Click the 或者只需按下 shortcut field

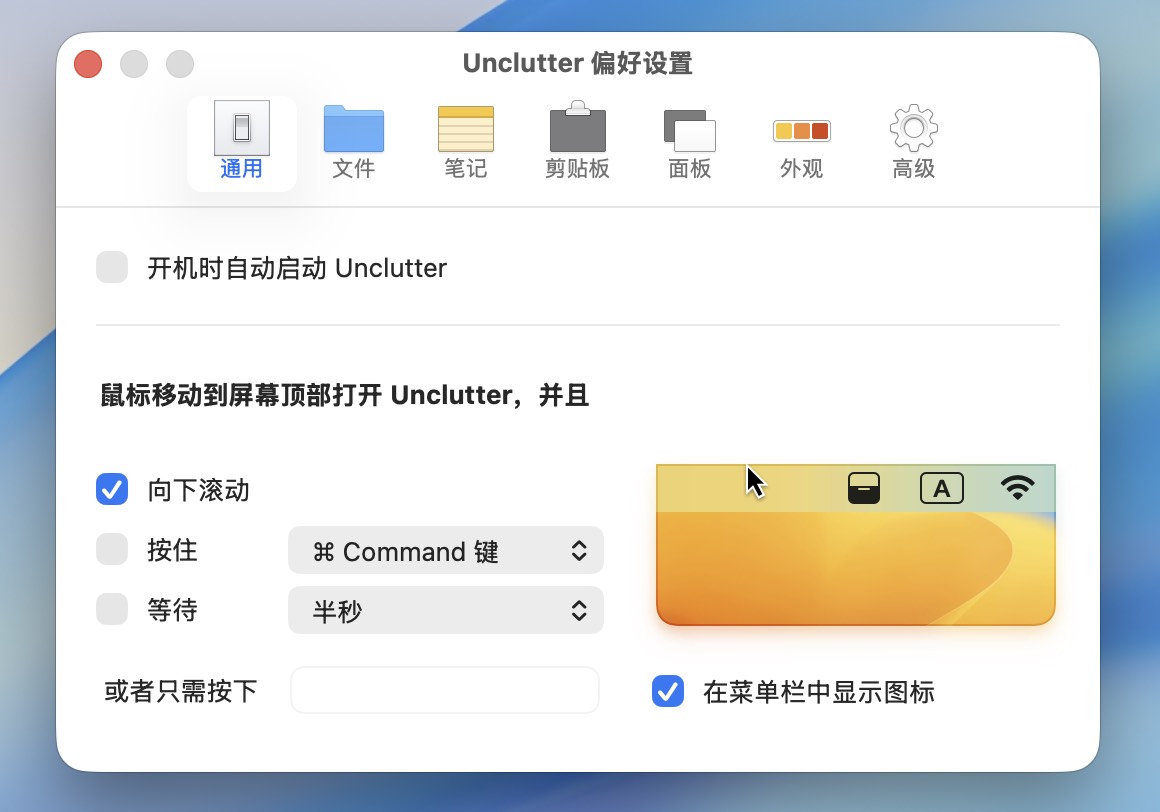pyautogui.click(x=444, y=690)
